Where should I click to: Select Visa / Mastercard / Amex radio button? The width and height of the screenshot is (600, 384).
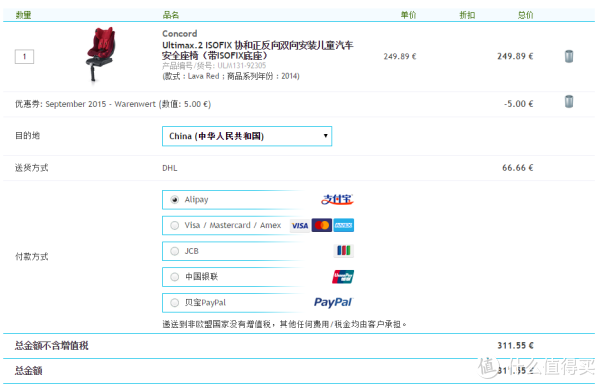pos(174,225)
